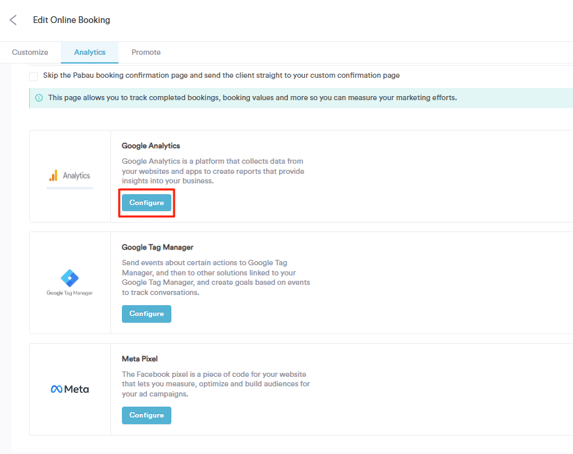Click the Google Analytics bar-chart logo

click(x=53, y=175)
